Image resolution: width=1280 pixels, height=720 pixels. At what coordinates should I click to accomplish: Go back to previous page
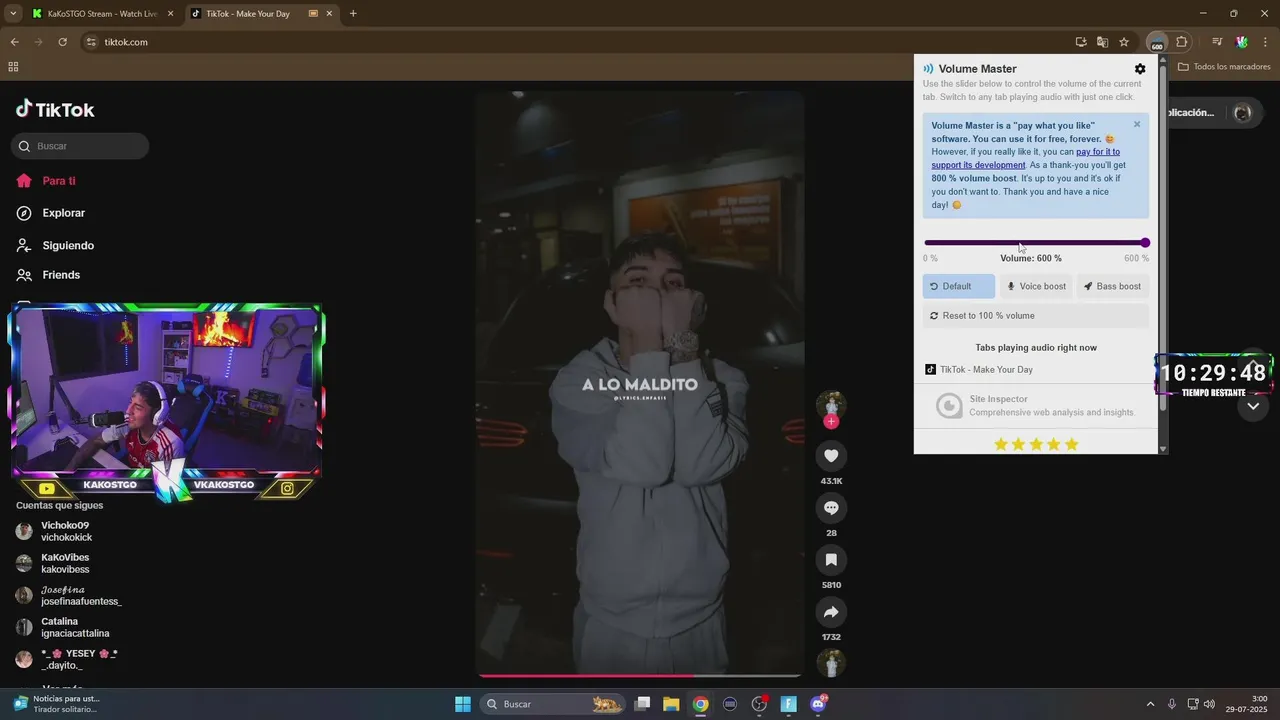click(x=14, y=42)
